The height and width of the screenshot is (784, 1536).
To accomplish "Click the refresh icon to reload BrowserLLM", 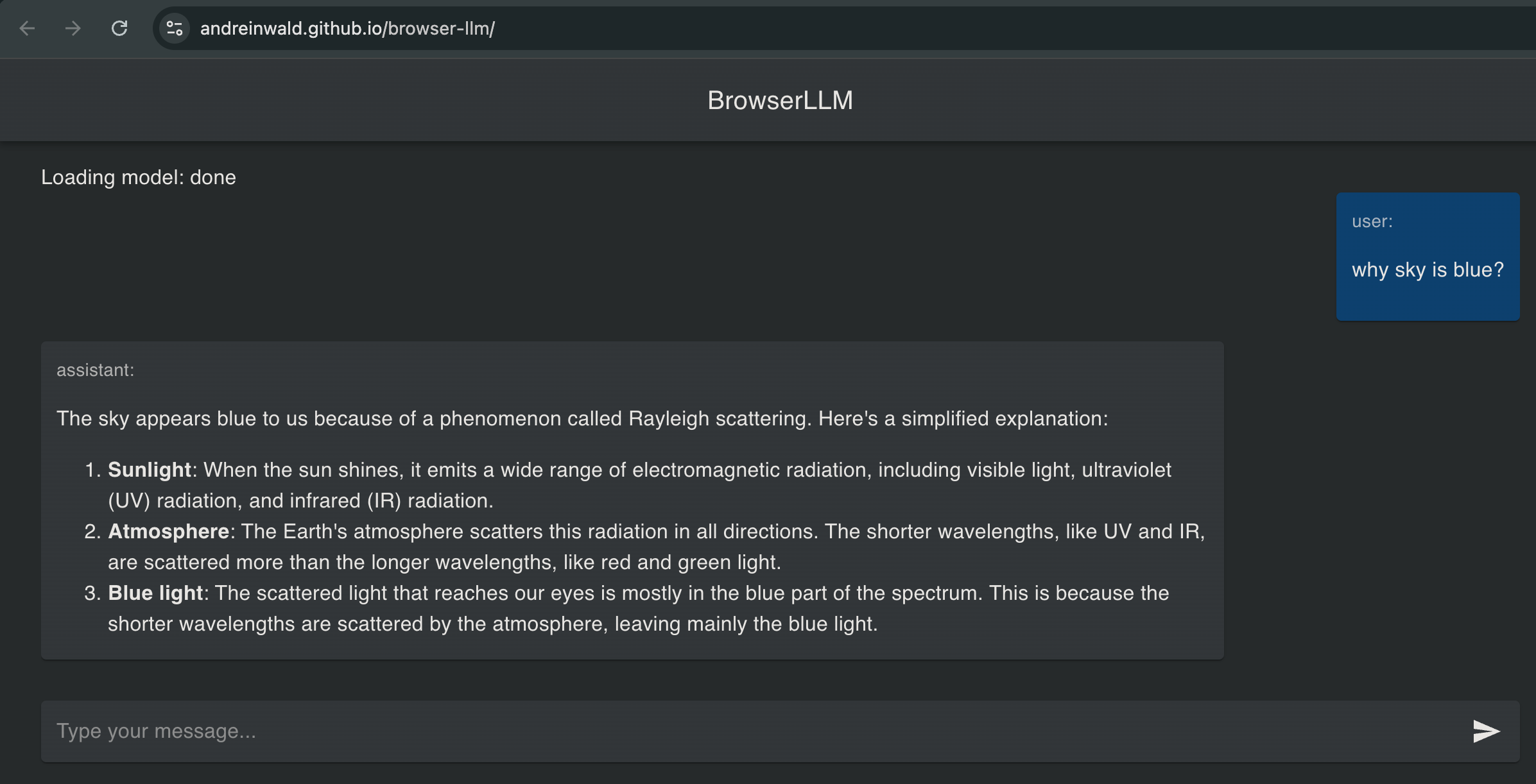I will pos(119,28).
